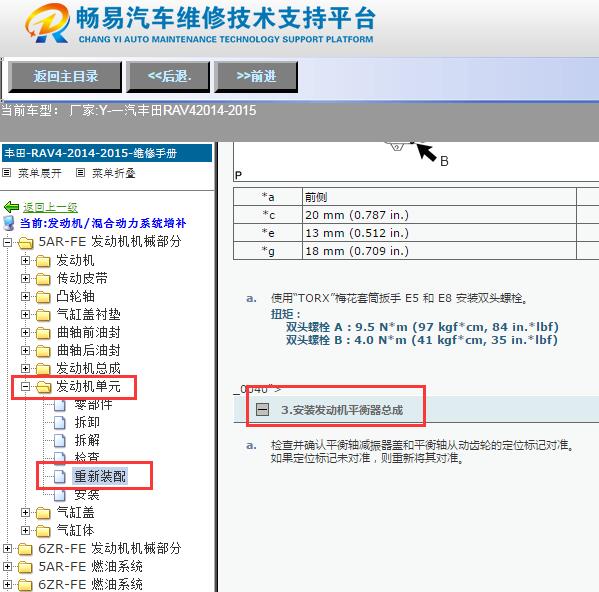Click 发动机单元 open folder icon

point(44,387)
